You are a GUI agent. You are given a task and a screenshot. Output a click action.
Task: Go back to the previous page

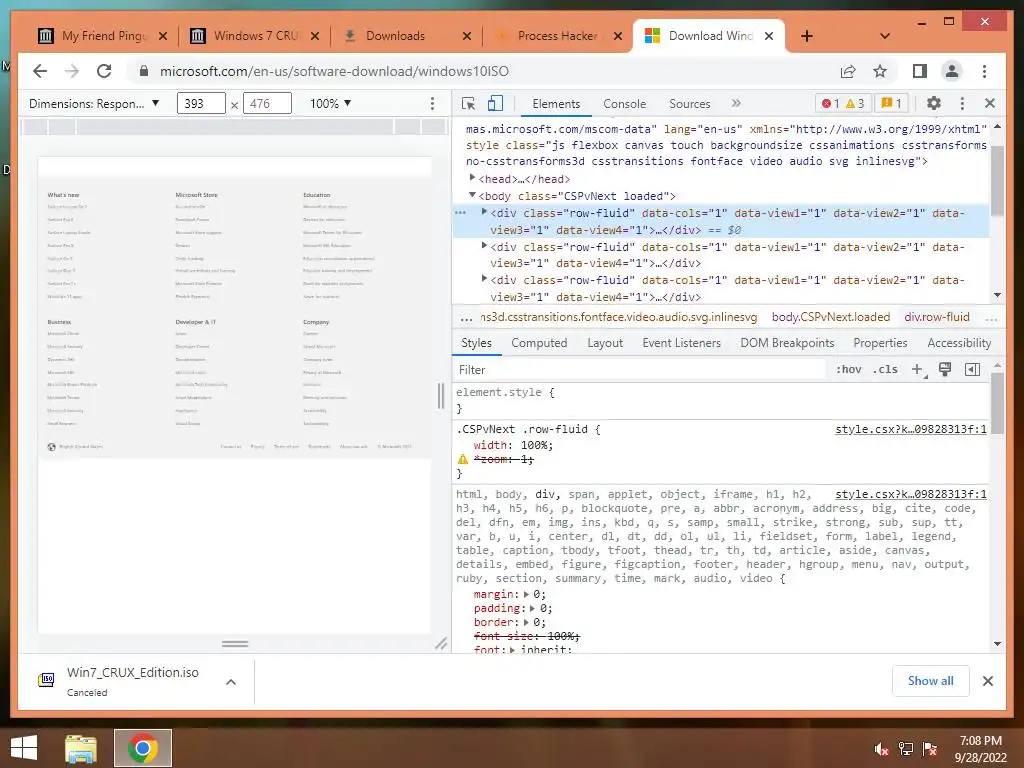(40, 71)
